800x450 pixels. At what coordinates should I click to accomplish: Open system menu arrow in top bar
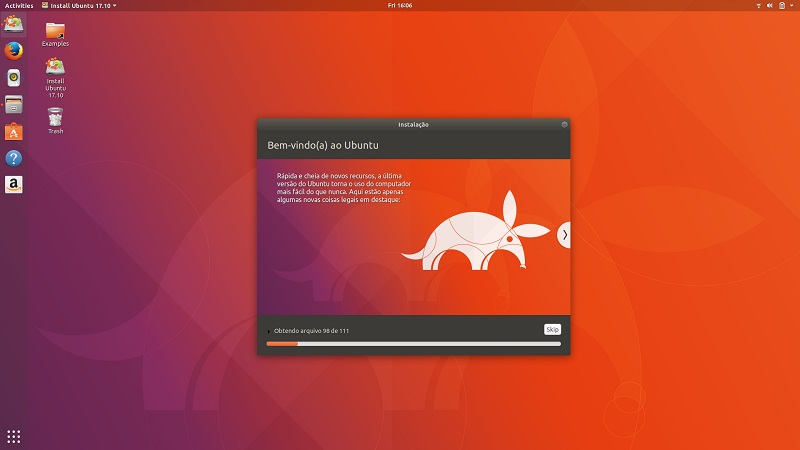(x=791, y=5)
